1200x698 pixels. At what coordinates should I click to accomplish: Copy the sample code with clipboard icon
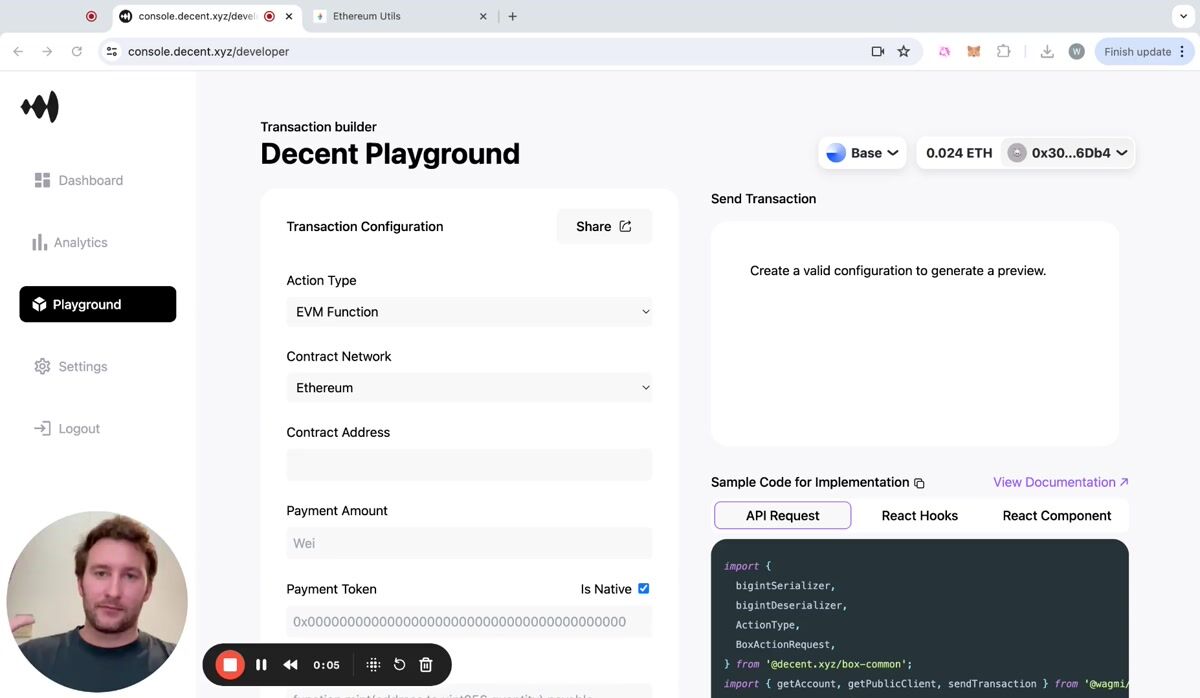(919, 483)
